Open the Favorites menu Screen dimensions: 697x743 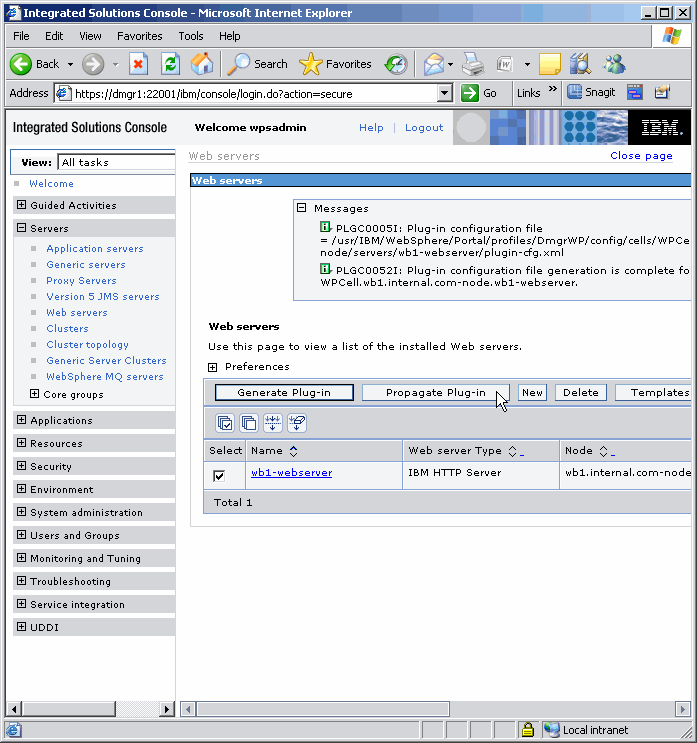click(x=139, y=36)
